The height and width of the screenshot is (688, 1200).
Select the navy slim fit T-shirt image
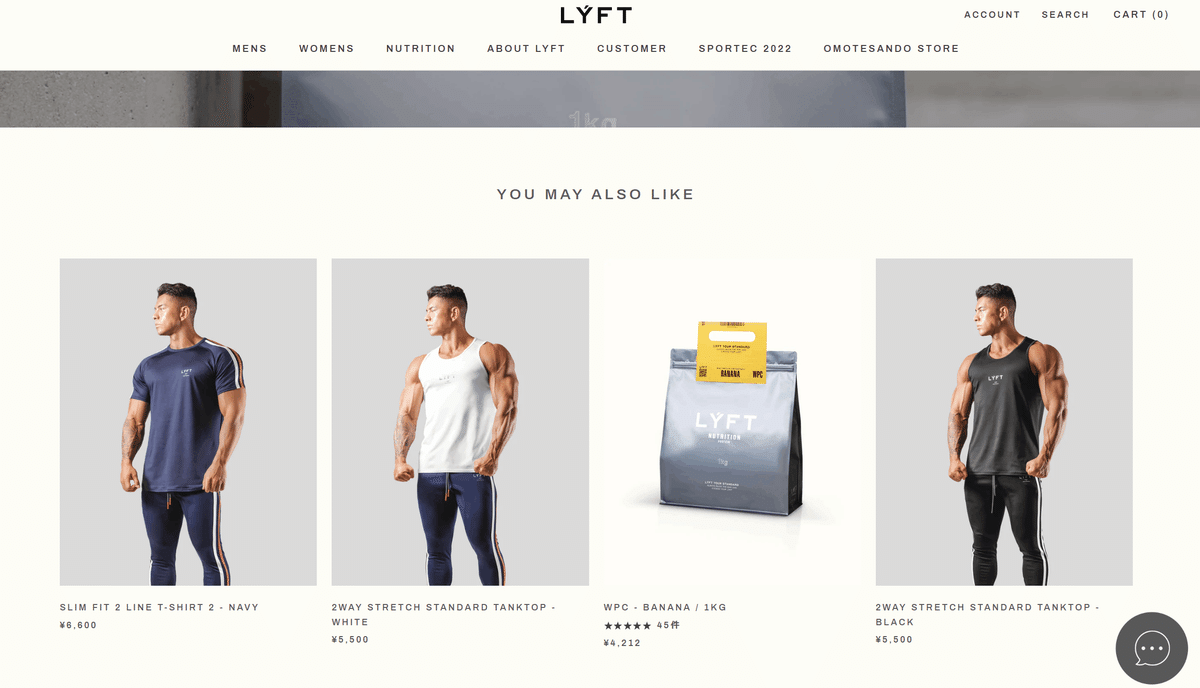pyautogui.click(x=188, y=422)
